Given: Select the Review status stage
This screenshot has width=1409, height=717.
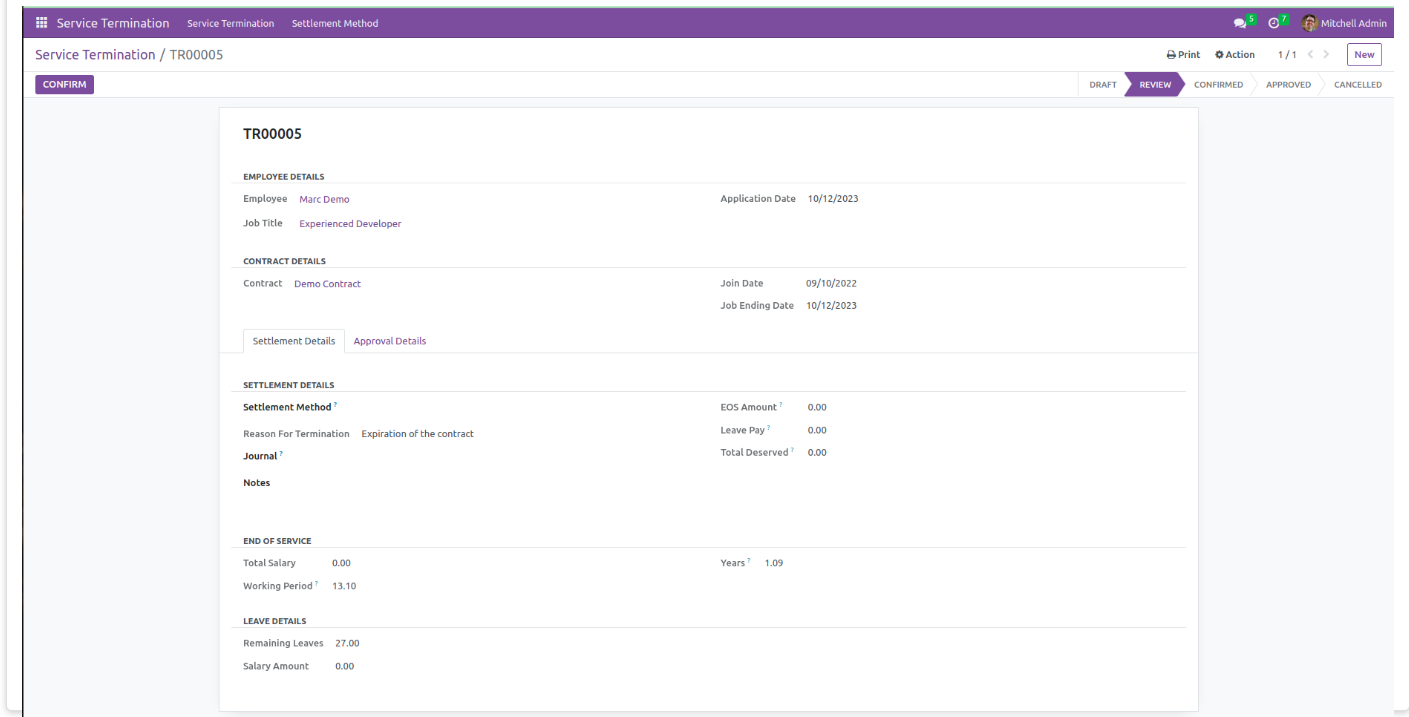Looking at the screenshot, I should [1155, 85].
